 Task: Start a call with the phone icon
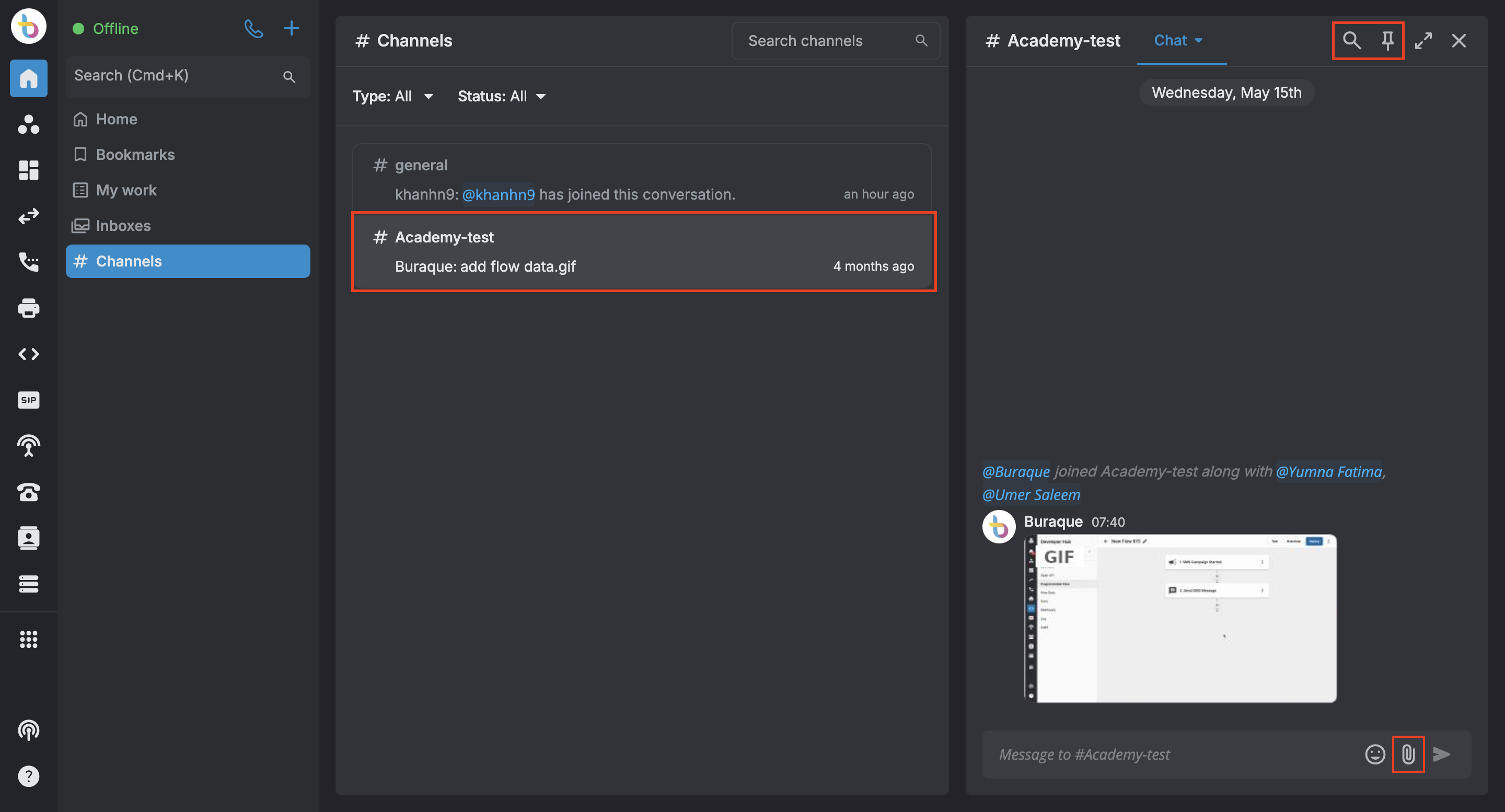coord(253,28)
